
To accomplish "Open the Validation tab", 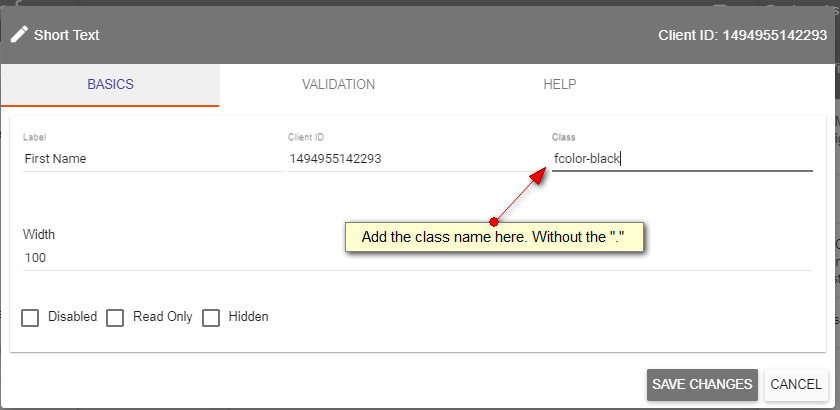I will pos(338,85).
